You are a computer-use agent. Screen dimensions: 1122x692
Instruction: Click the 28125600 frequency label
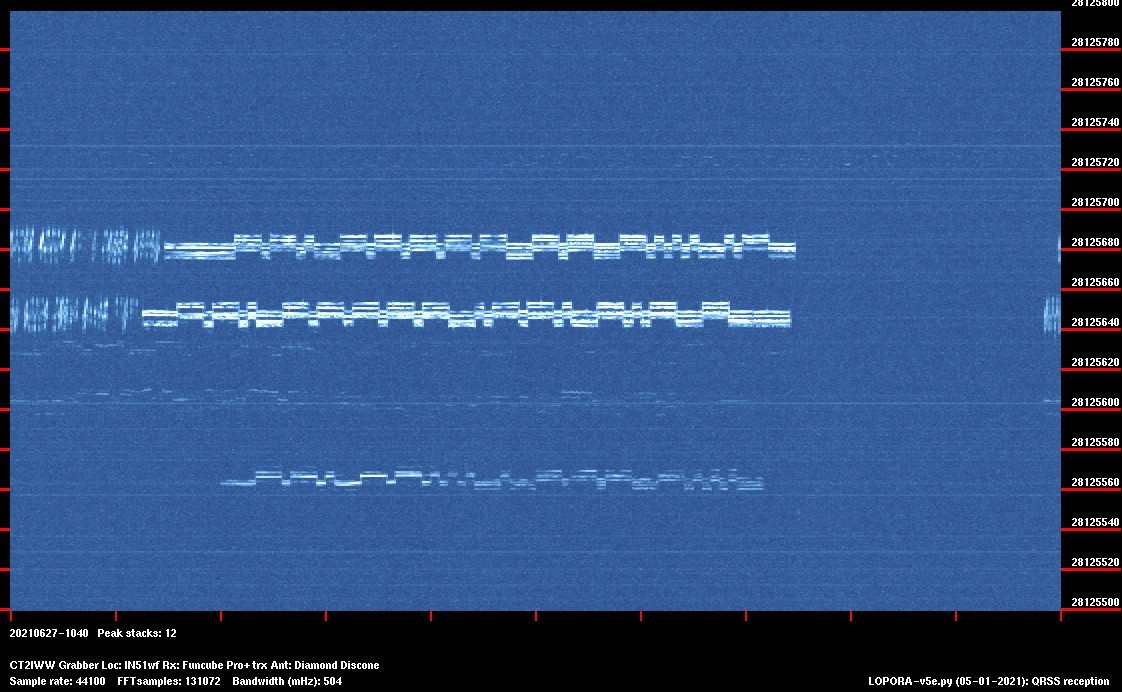pos(1095,403)
